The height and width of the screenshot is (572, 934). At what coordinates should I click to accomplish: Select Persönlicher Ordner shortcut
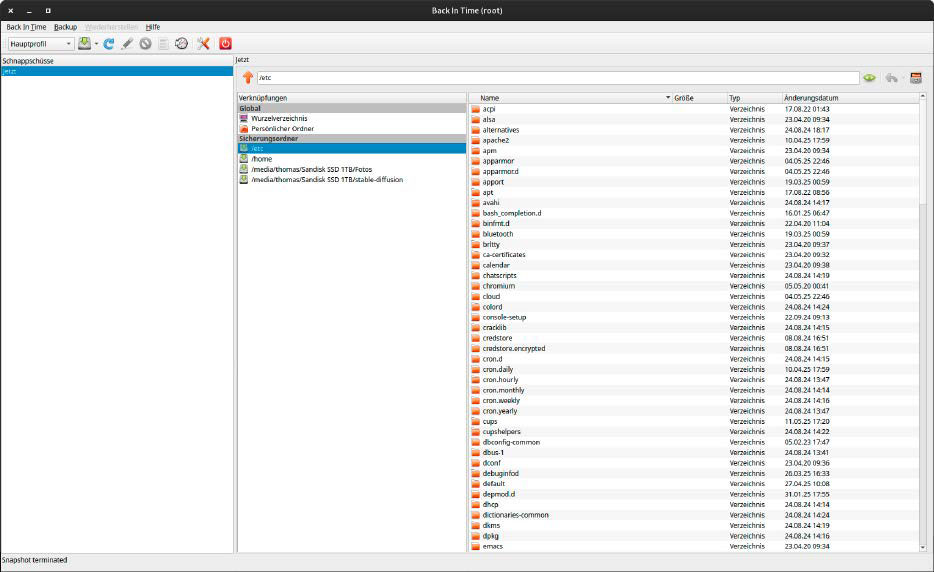(282, 128)
